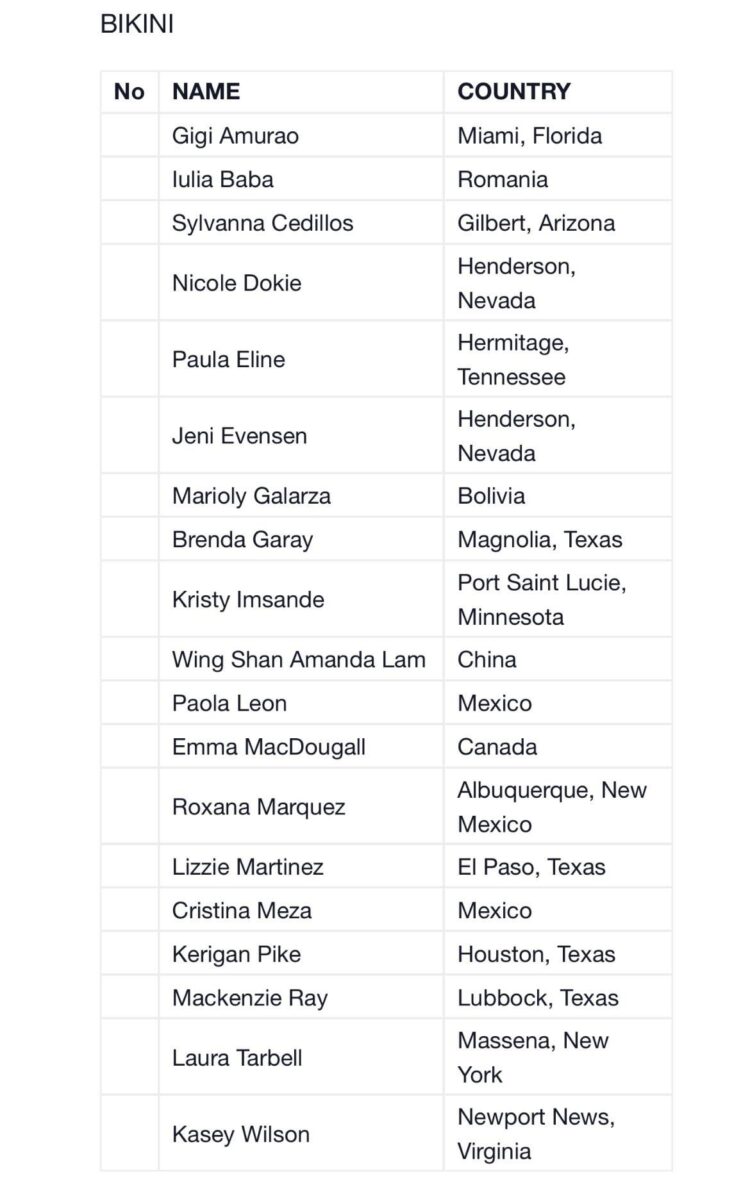
Task: Click the Hermitage, Tennessee country cell
Action: pyautogui.click(x=513, y=360)
